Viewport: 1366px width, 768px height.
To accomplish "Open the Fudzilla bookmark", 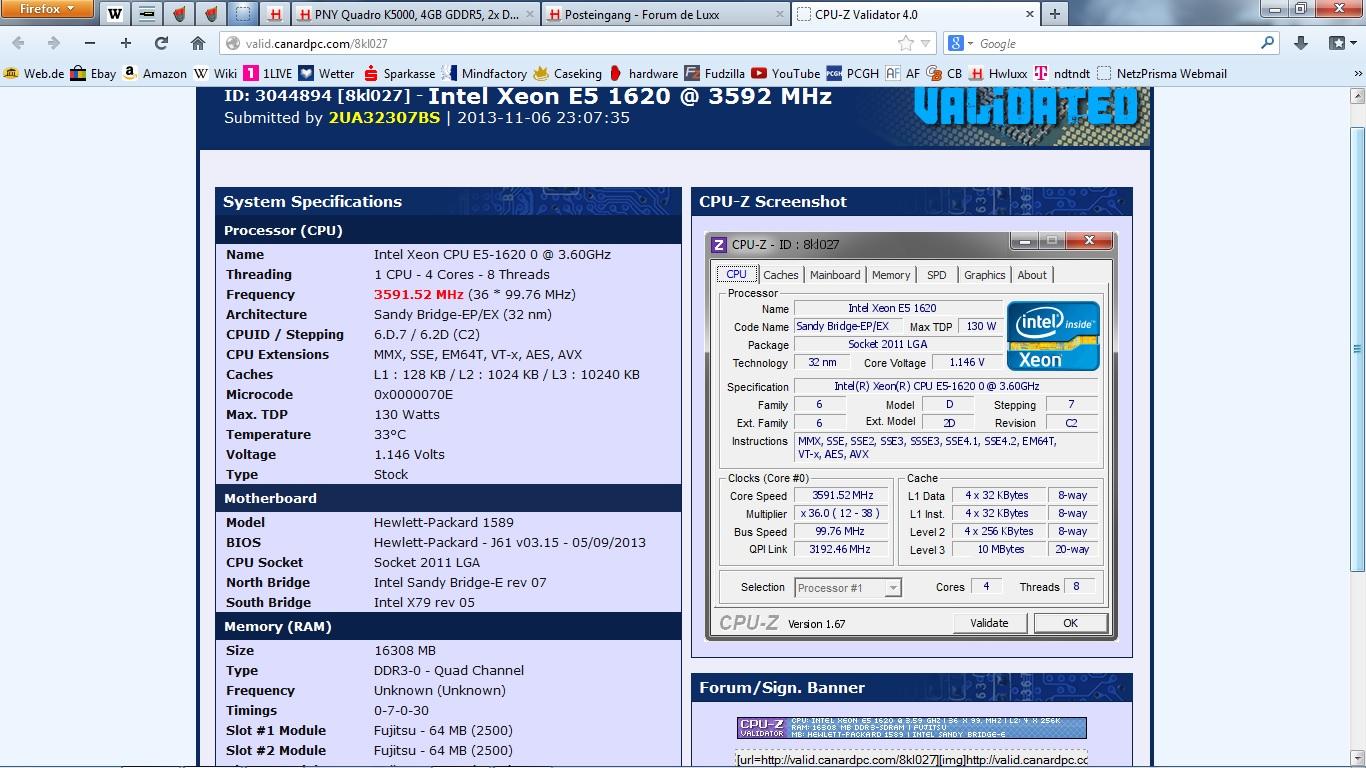I will 715,73.
